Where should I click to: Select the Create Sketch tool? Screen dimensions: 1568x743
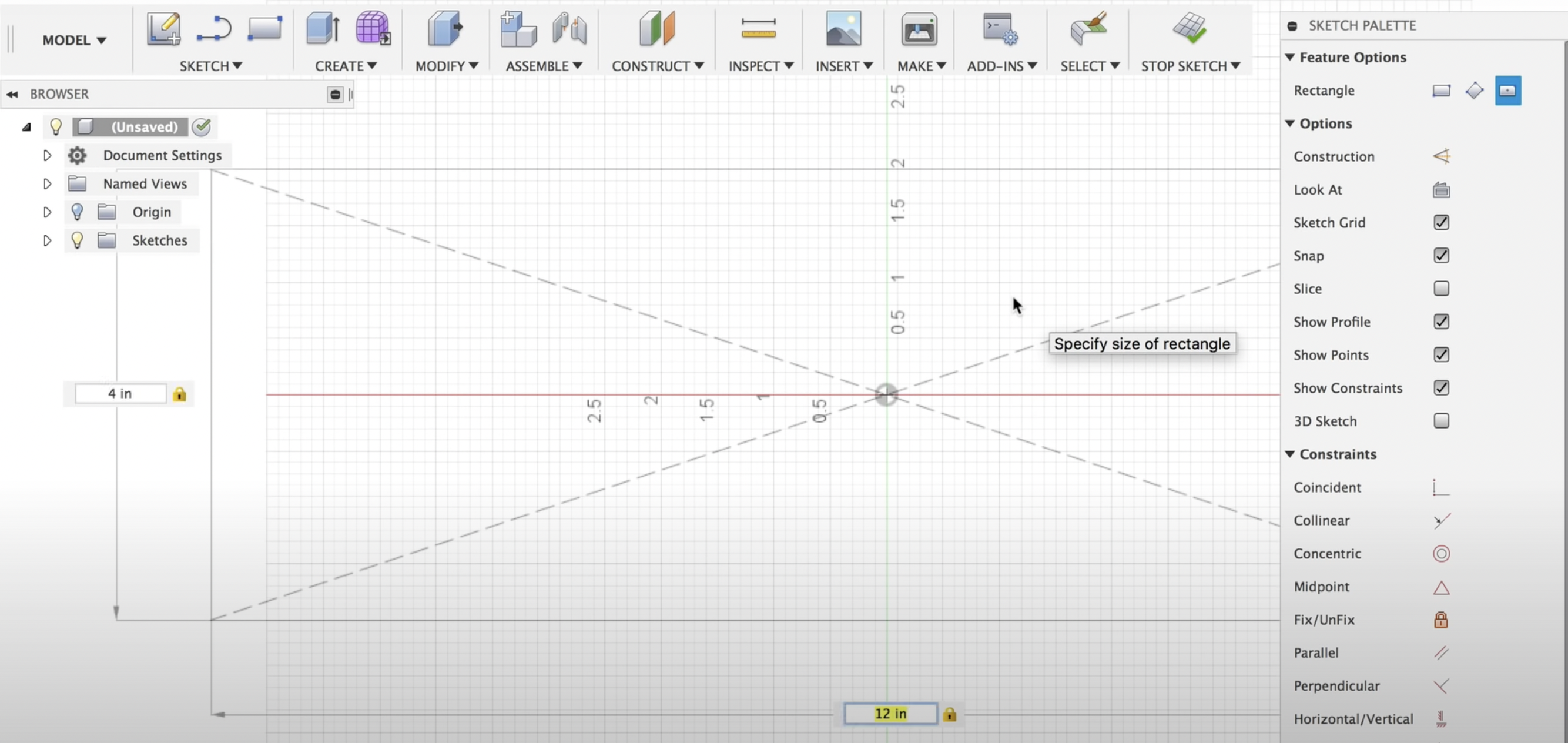click(x=163, y=28)
